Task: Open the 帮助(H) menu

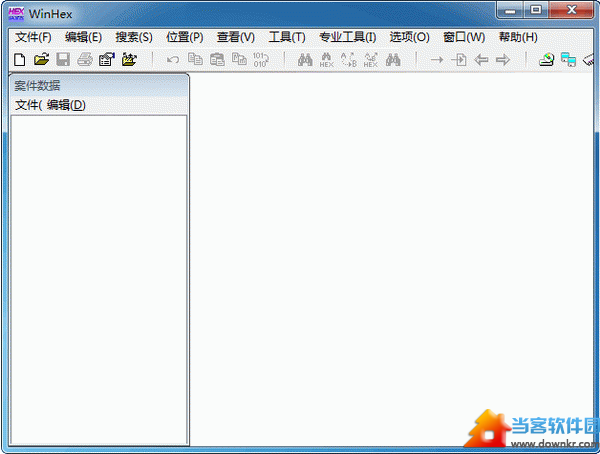Action: tap(518, 37)
